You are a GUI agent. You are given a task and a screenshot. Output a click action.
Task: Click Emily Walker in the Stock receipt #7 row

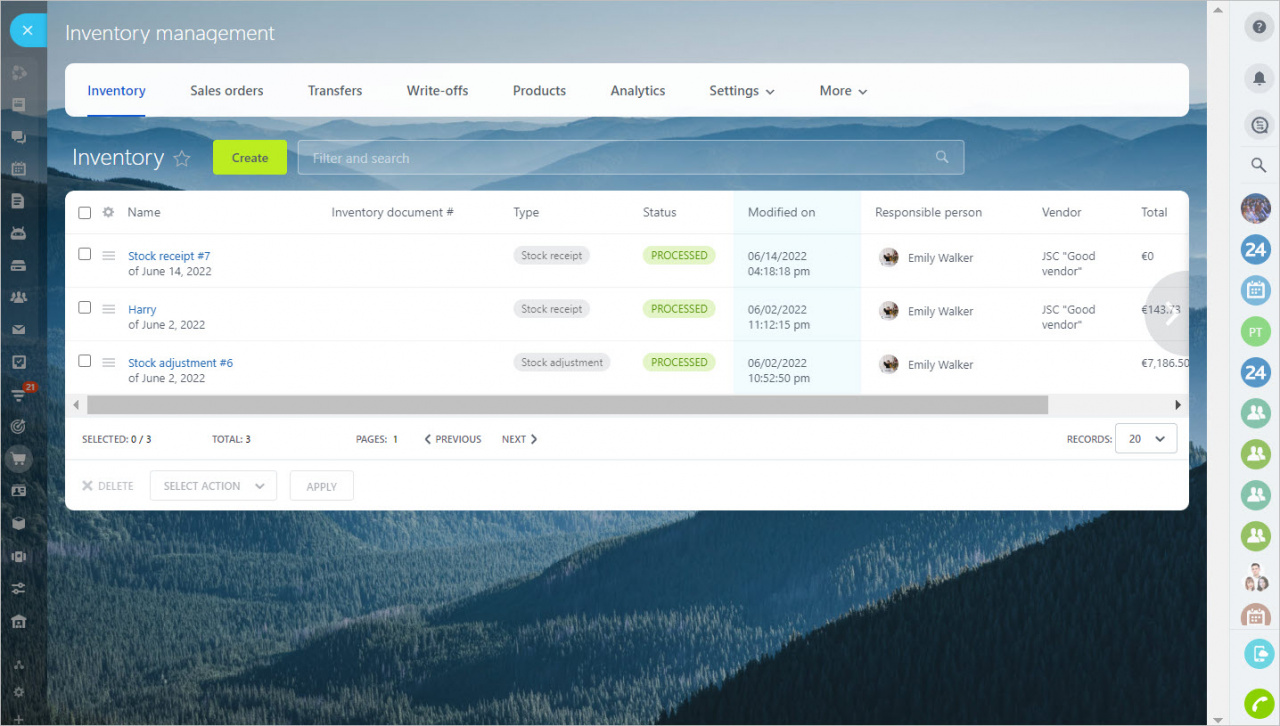tap(940, 258)
